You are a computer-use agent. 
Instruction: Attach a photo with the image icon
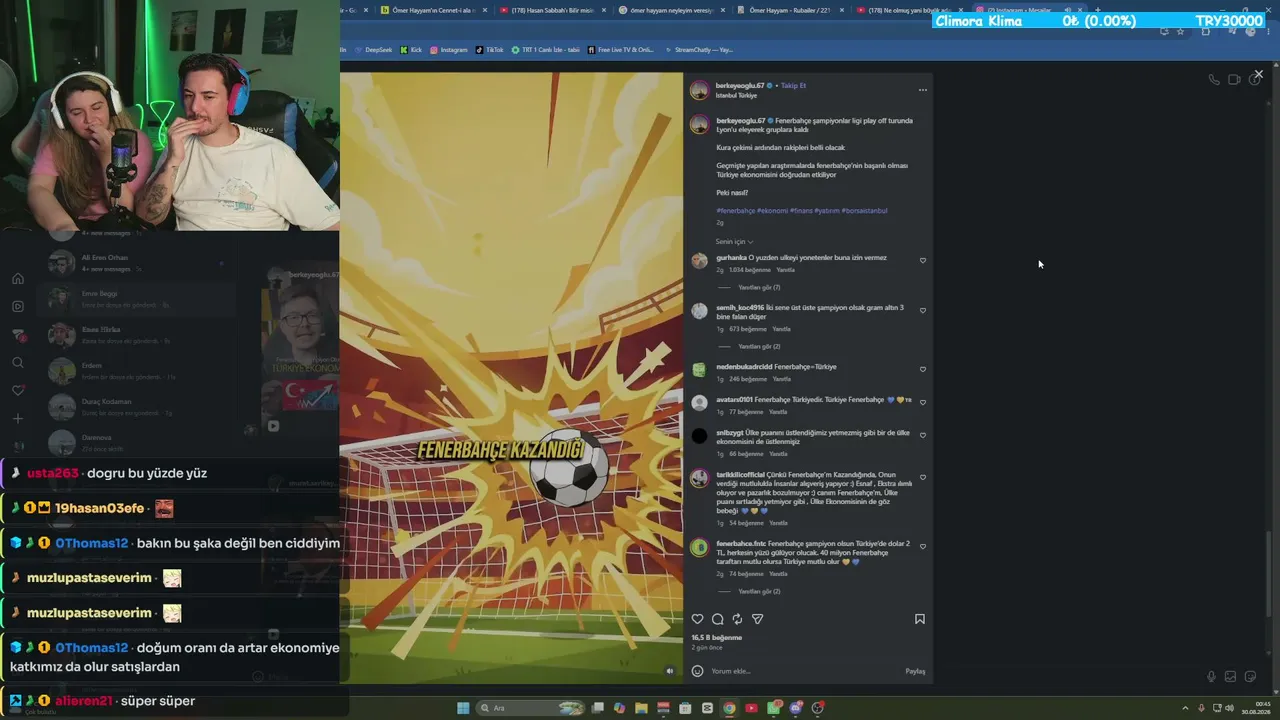click(1230, 677)
